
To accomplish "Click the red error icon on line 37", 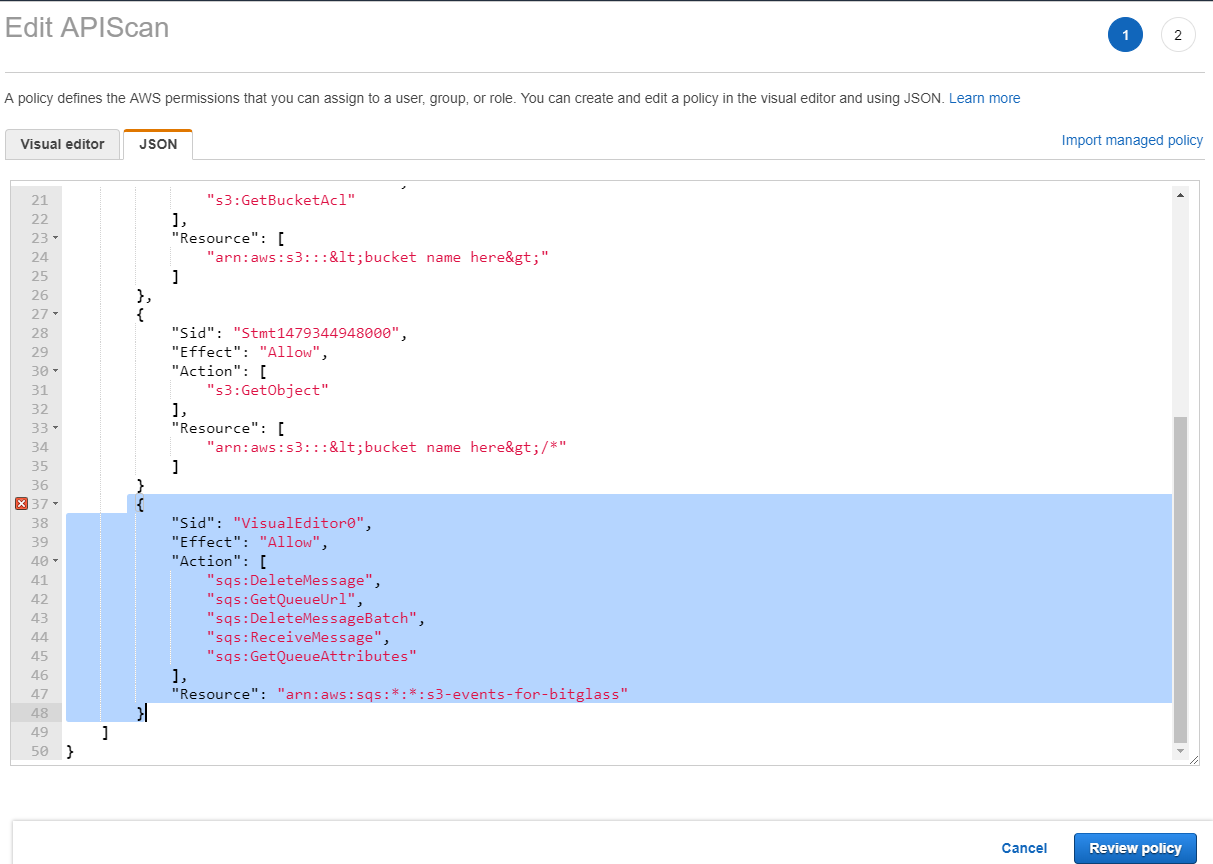I will (21, 504).
